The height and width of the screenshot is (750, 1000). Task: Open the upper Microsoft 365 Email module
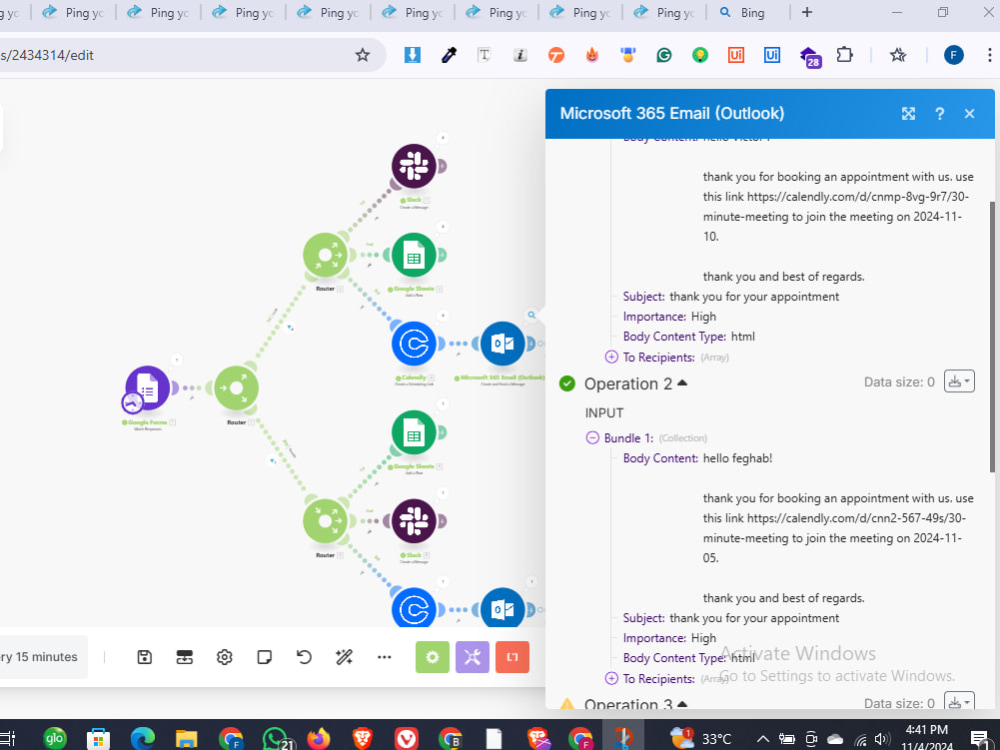(503, 344)
